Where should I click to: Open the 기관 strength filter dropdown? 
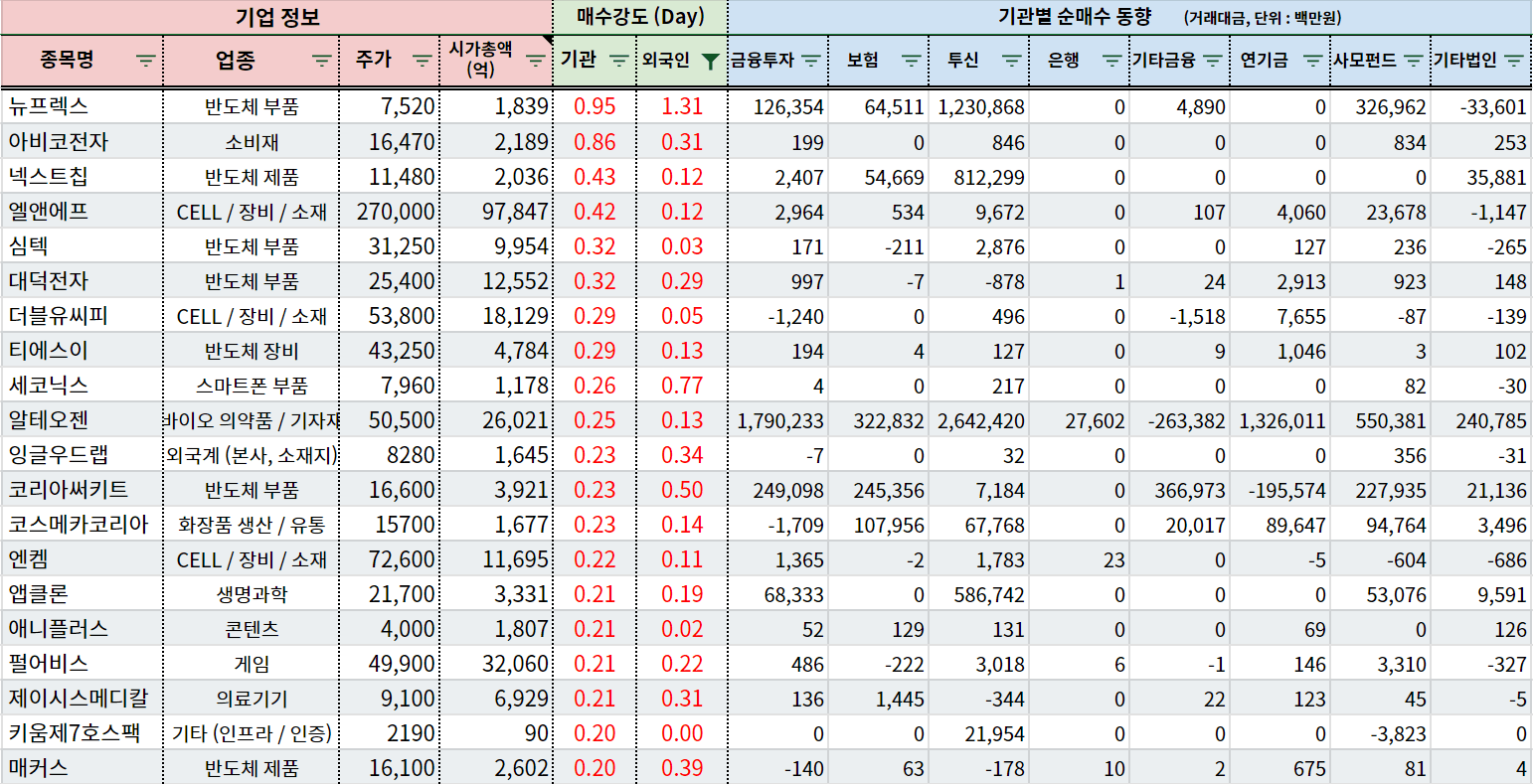click(x=618, y=61)
